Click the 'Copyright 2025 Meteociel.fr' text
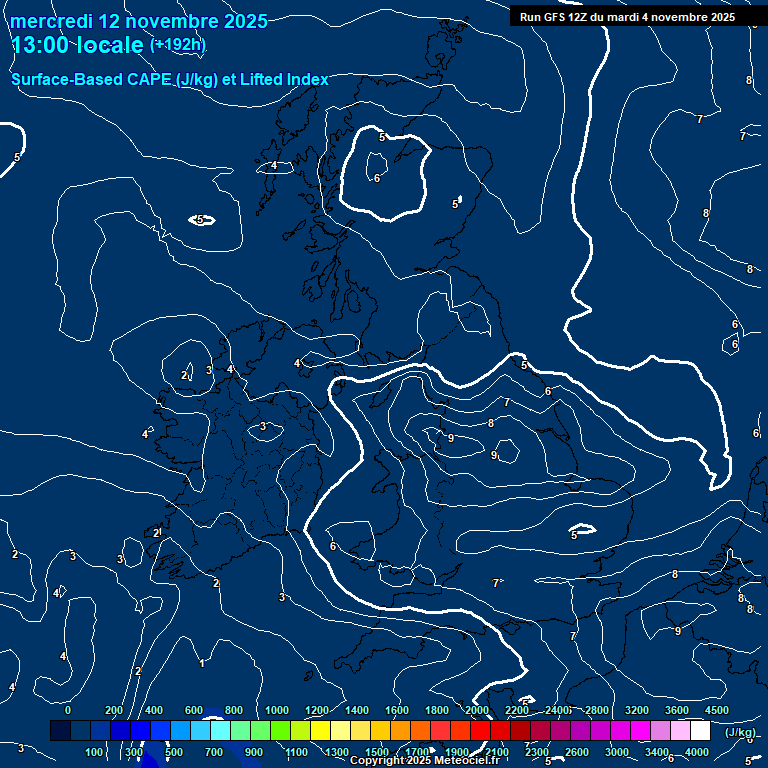Screen dimensions: 768x768 coord(425,760)
